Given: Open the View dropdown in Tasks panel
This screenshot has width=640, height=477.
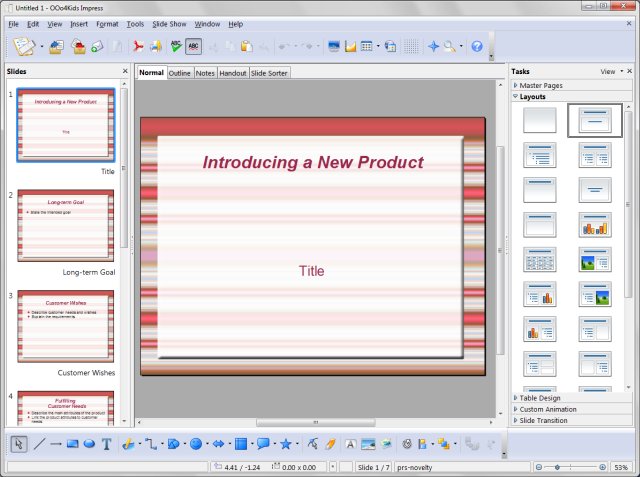Looking at the screenshot, I should pos(610,72).
